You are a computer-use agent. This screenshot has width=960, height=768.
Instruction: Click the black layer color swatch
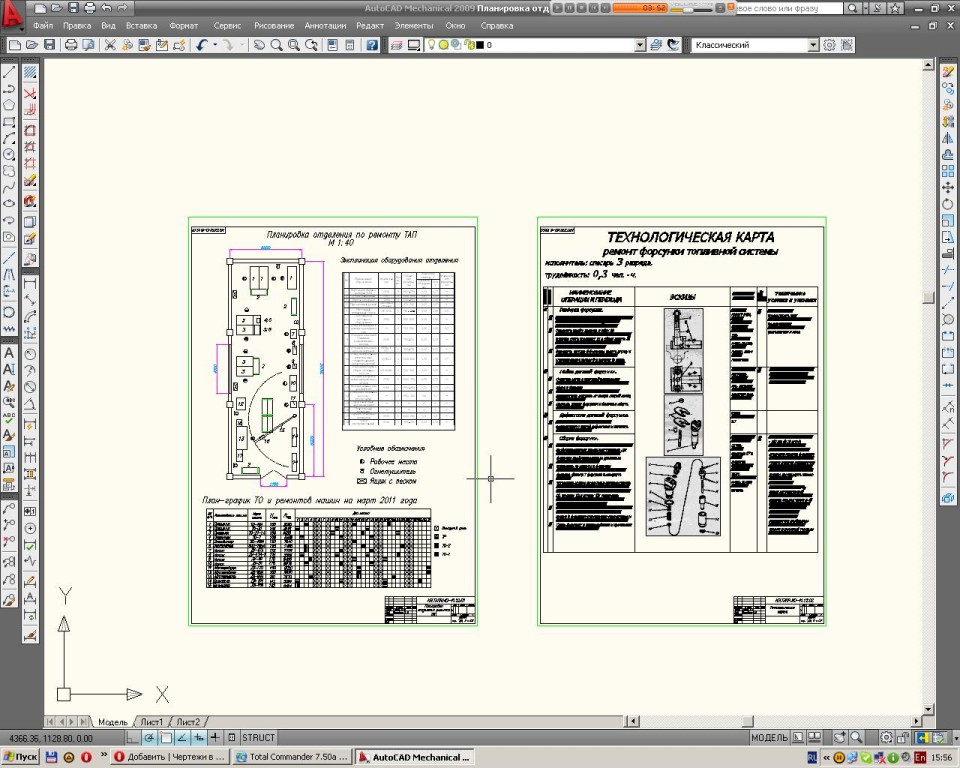tap(479, 45)
